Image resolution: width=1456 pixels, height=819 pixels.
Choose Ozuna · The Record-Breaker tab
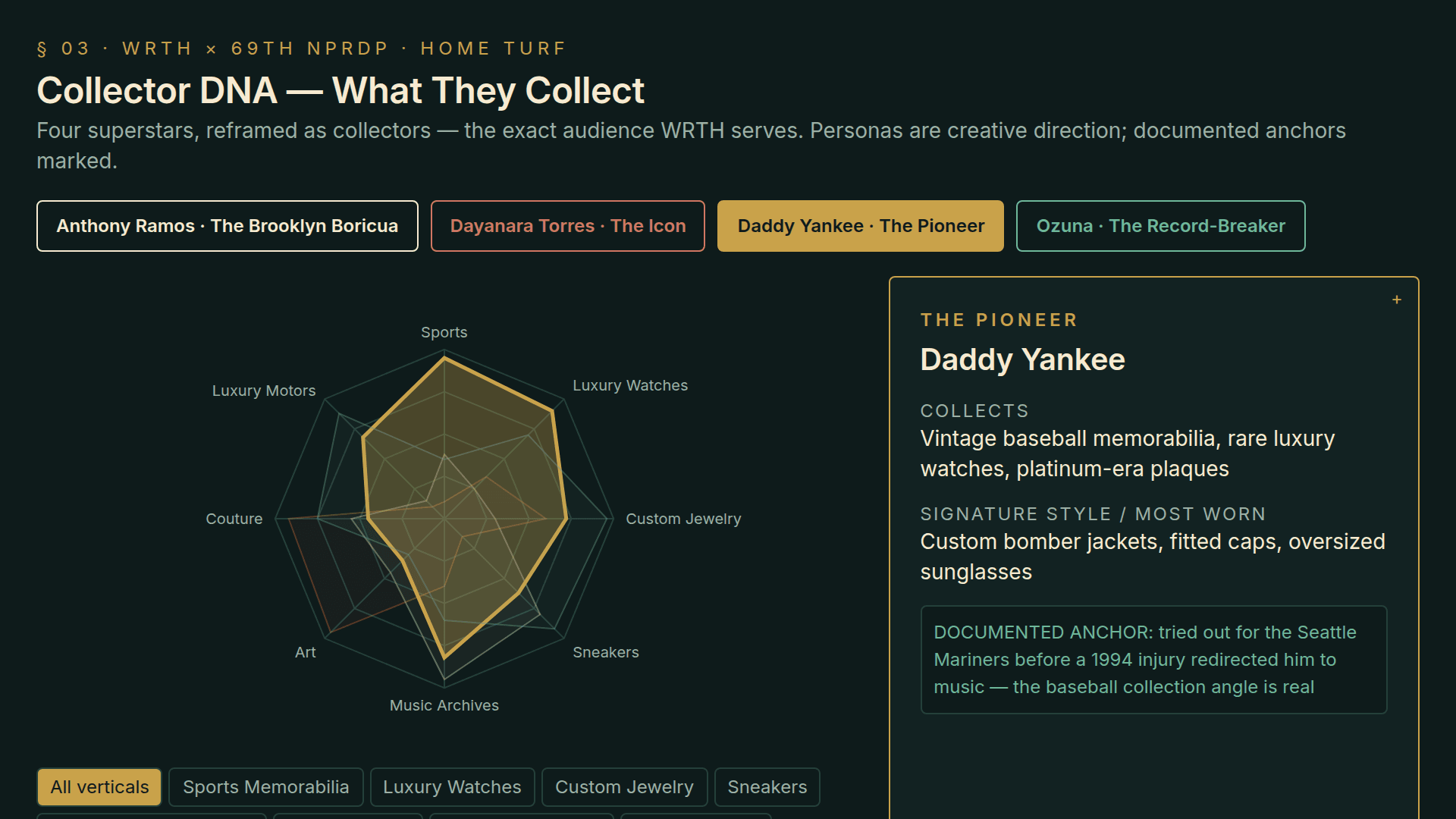pyautogui.click(x=1161, y=226)
